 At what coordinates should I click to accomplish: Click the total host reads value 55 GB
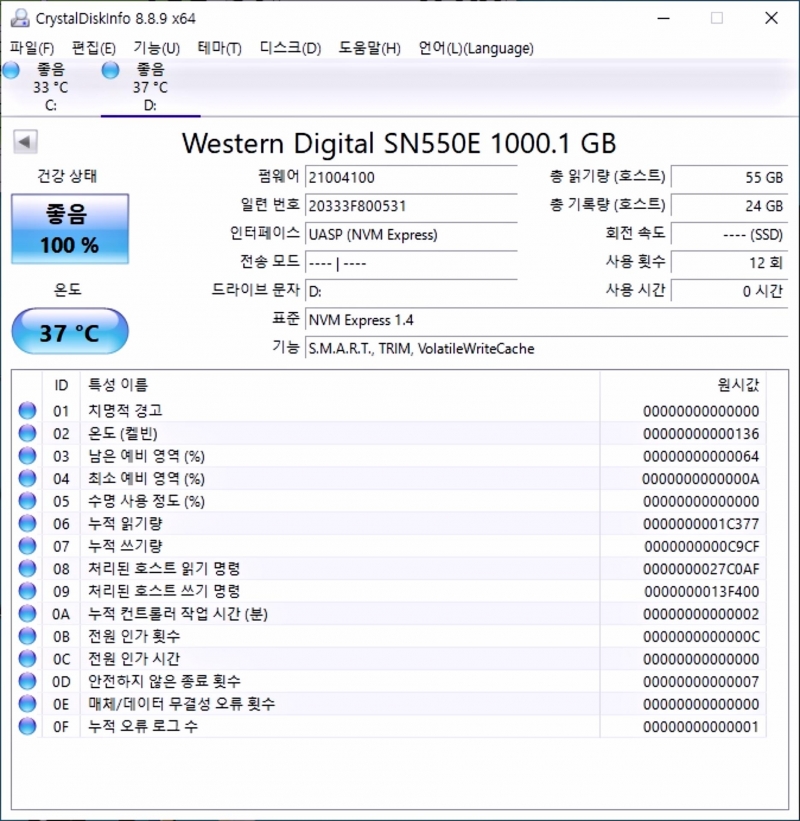729,177
